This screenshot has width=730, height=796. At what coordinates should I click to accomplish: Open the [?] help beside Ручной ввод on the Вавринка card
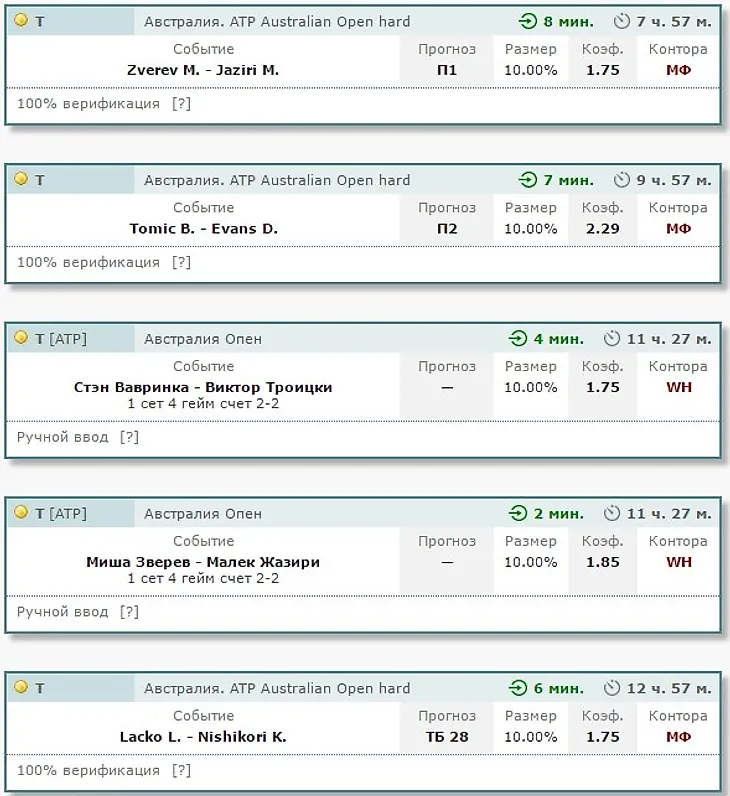click(x=129, y=437)
